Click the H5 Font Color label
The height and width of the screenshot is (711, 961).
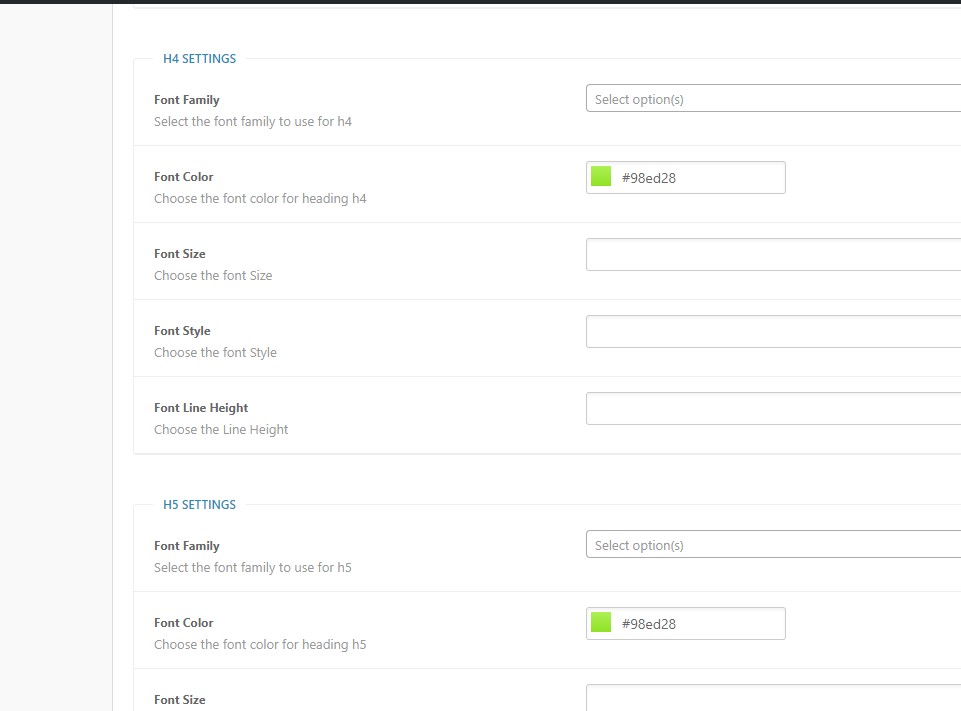[184, 623]
